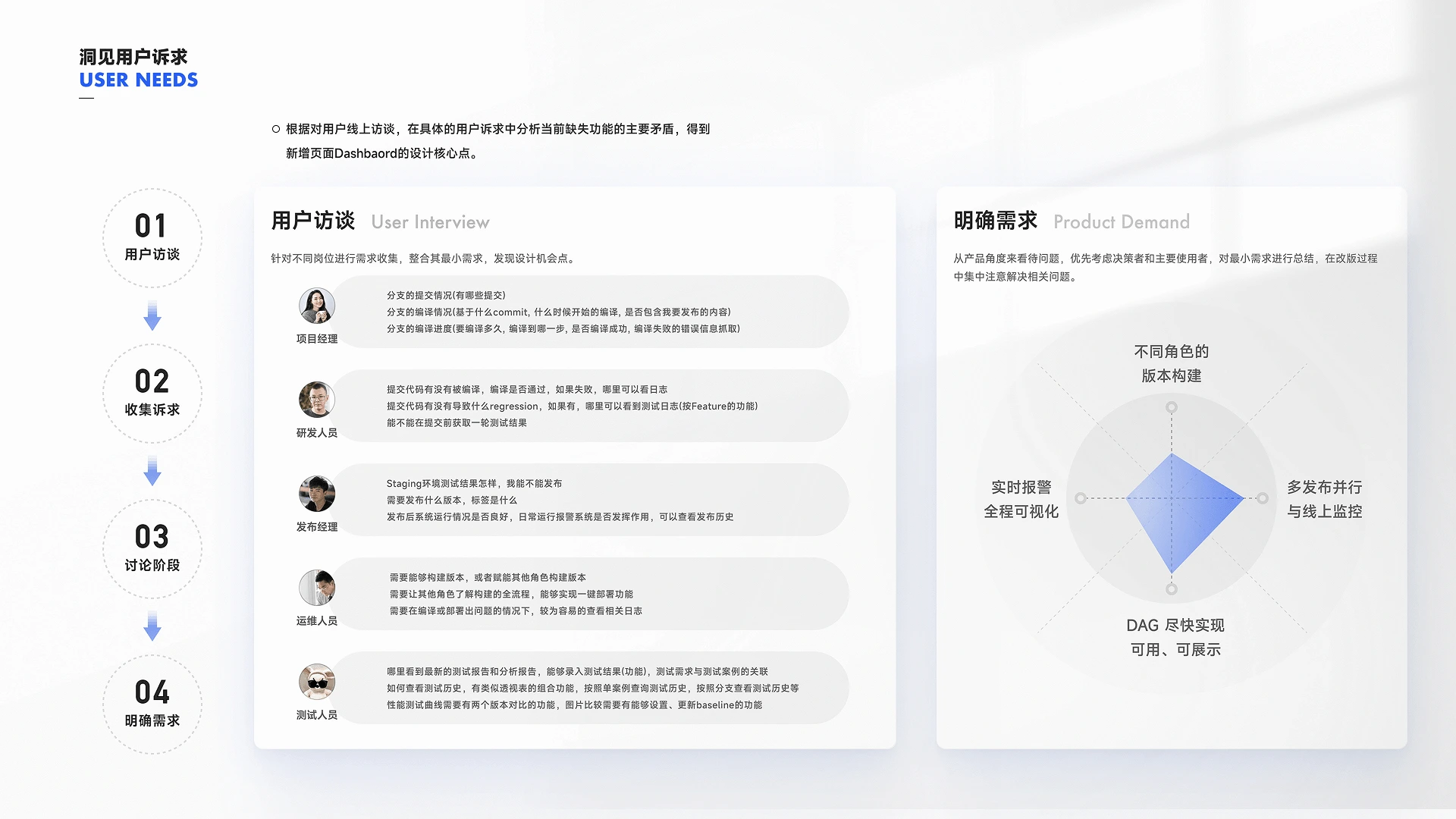Click the line mentioning 一键部署功能

(x=511, y=595)
